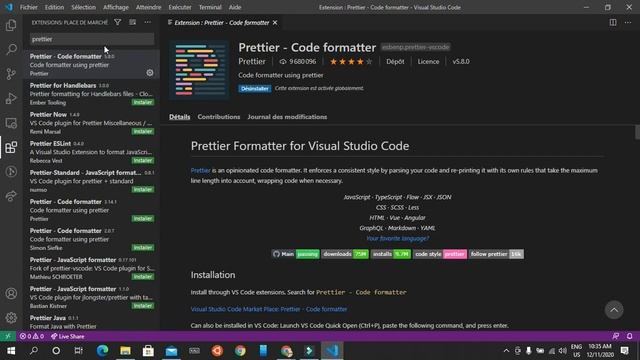Open the Search view in activity bar
Viewport: 640px width, 360px height.
[11, 49]
